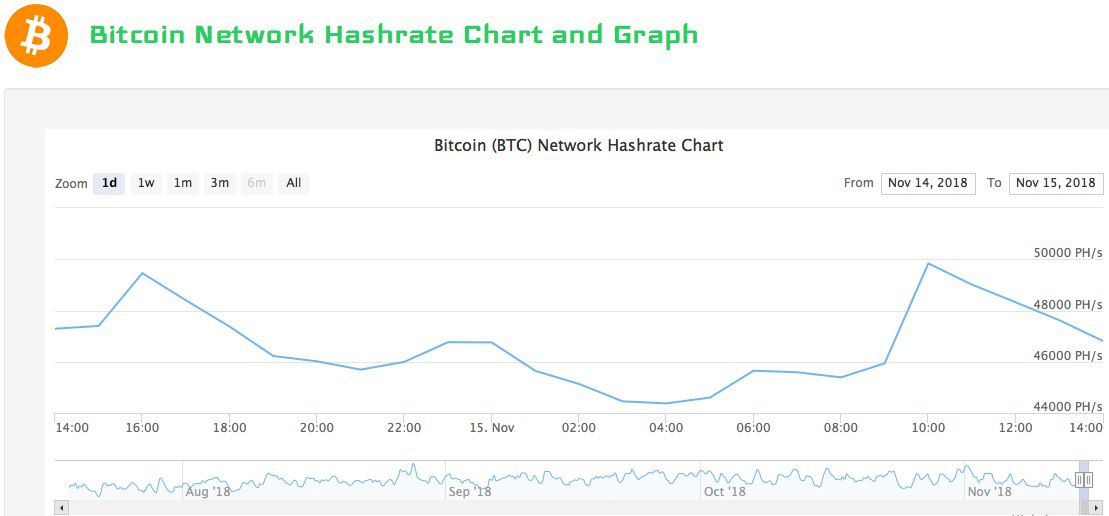
Task: Click the orange Bitcoin logo icon
Action: point(36,35)
